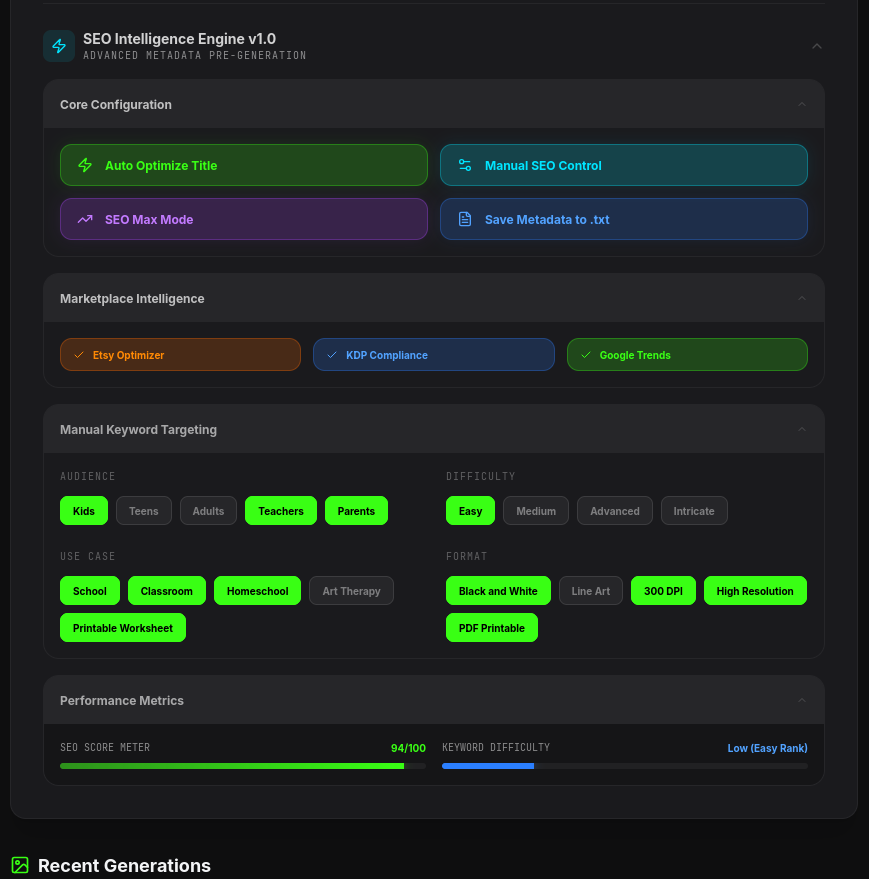
Task: Deselect the School use case tag
Action: 90,591
